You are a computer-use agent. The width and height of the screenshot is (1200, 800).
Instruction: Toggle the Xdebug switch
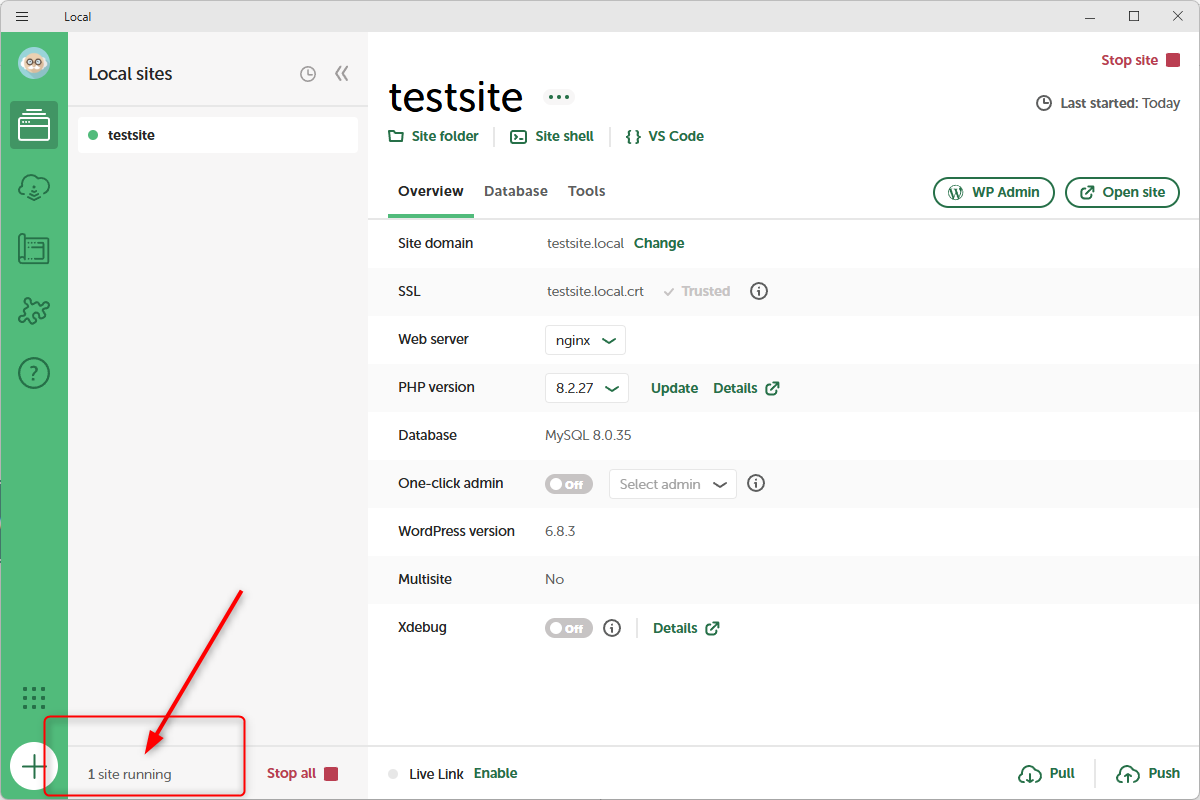coord(568,628)
